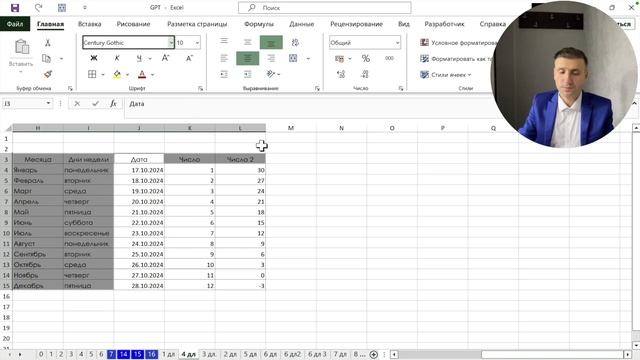Open Выравнивание group dialog launcher
This screenshot has height=360, width=640.
[317, 88]
